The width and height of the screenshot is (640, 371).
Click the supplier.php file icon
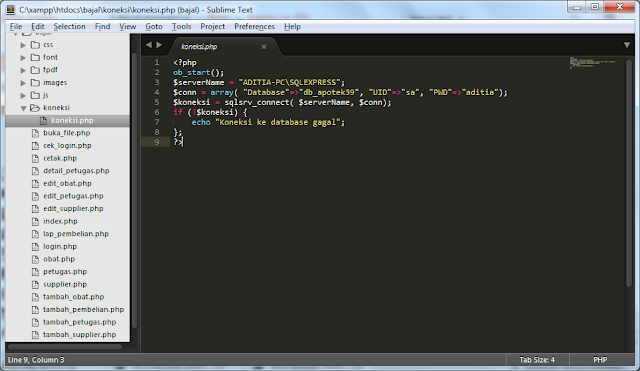[36, 284]
